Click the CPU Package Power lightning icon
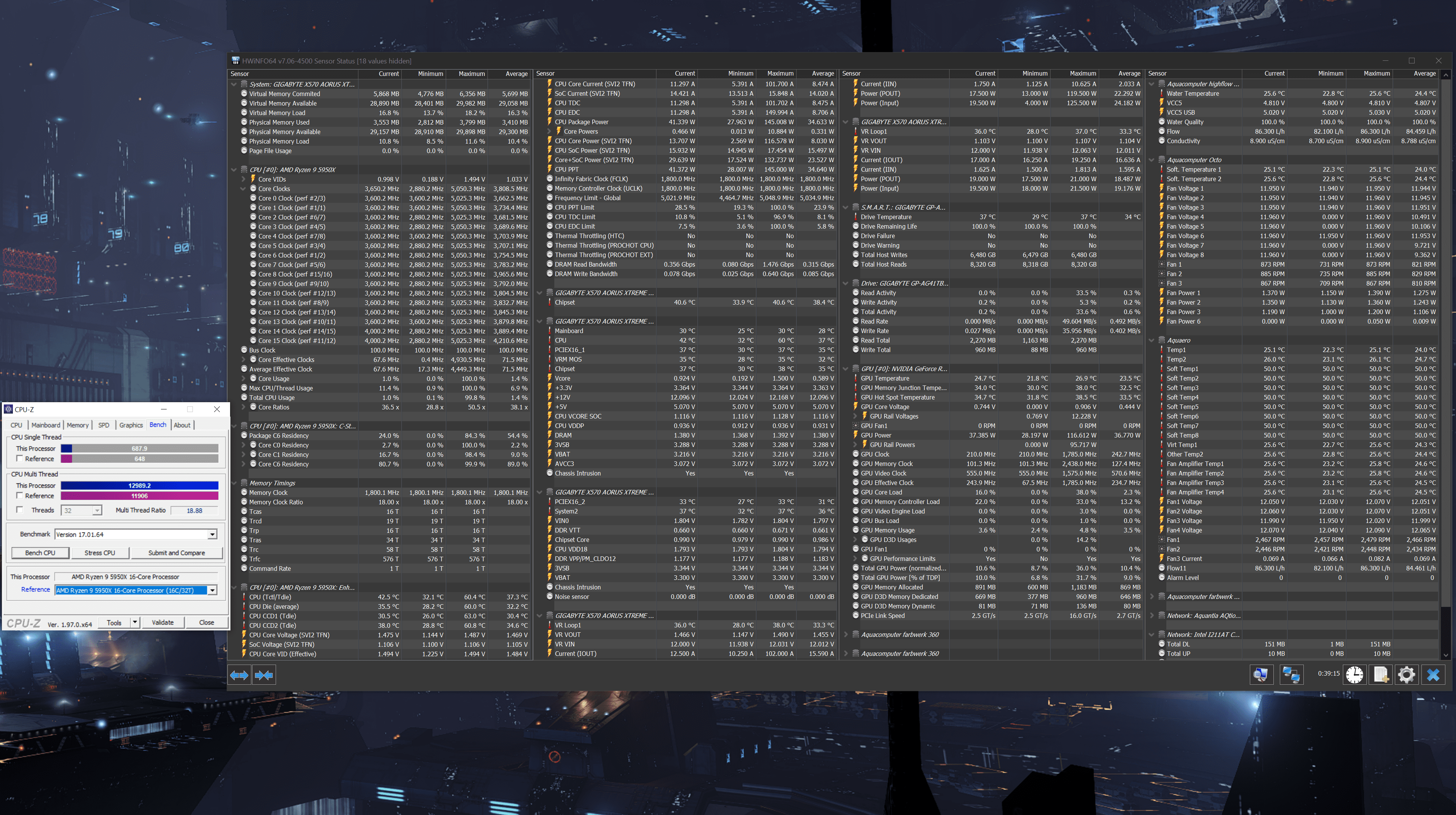 point(549,122)
